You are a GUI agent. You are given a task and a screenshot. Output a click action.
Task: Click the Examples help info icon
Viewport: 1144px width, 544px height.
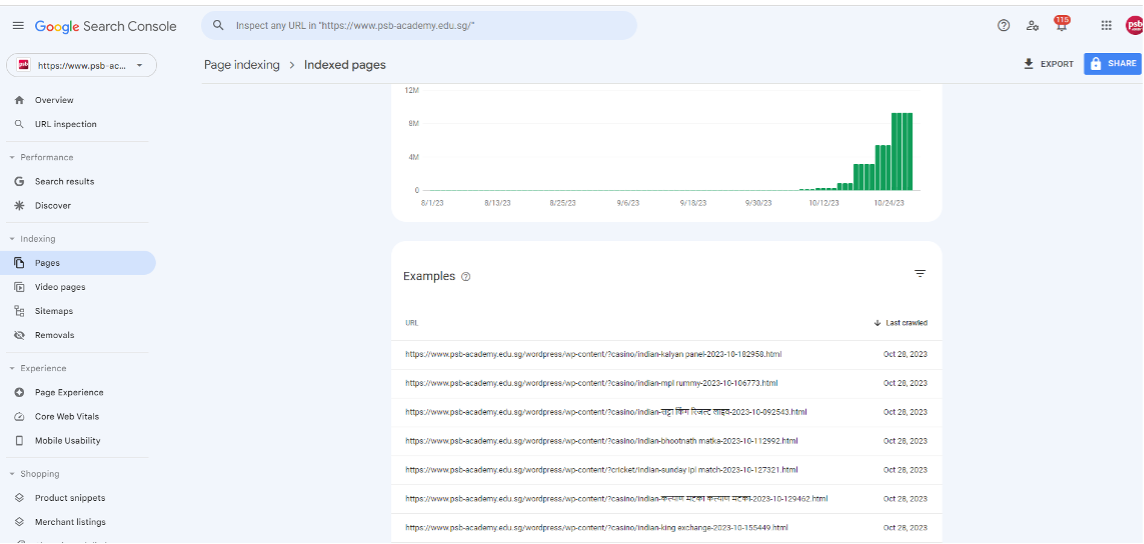point(466,277)
